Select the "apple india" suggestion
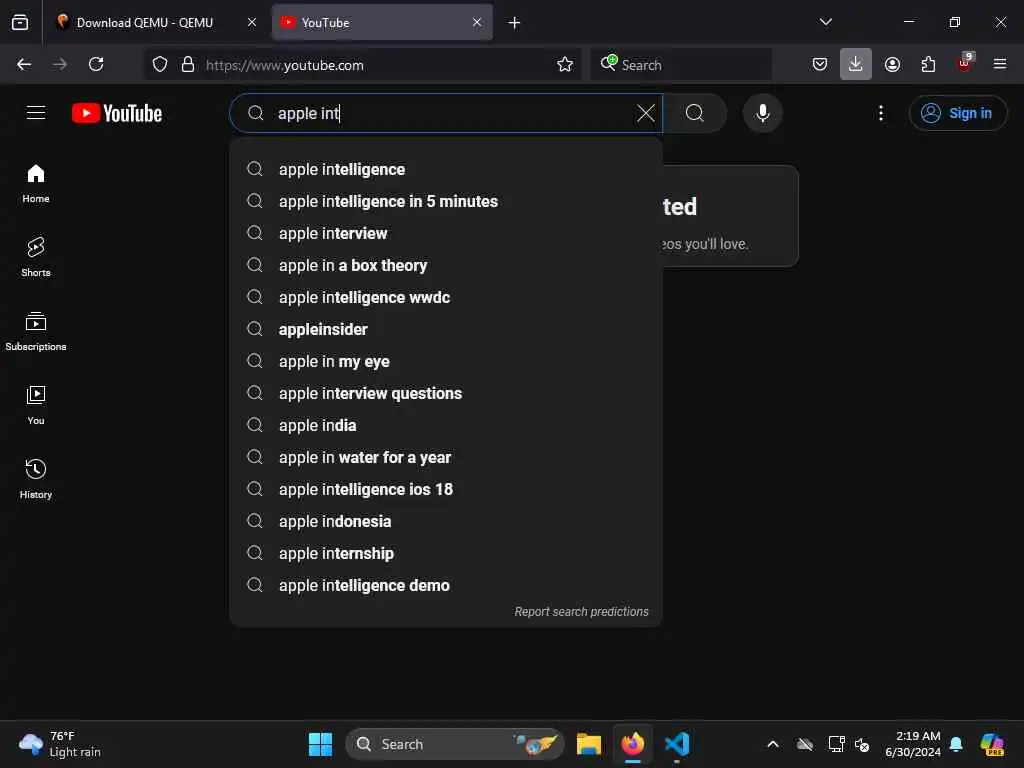Image resolution: width=1024 pixels, height=768 pixels. pyautogui.click(x=446, y=425)
